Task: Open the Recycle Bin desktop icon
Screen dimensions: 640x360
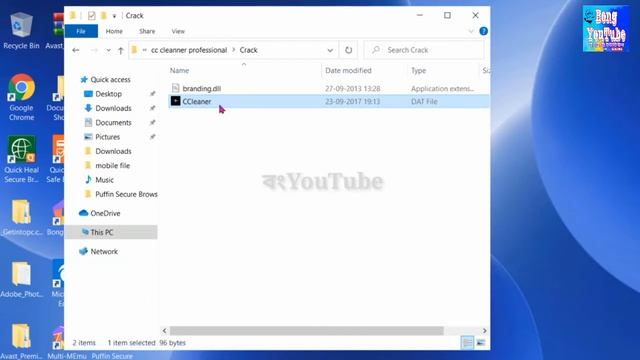Action: [21, 31]
